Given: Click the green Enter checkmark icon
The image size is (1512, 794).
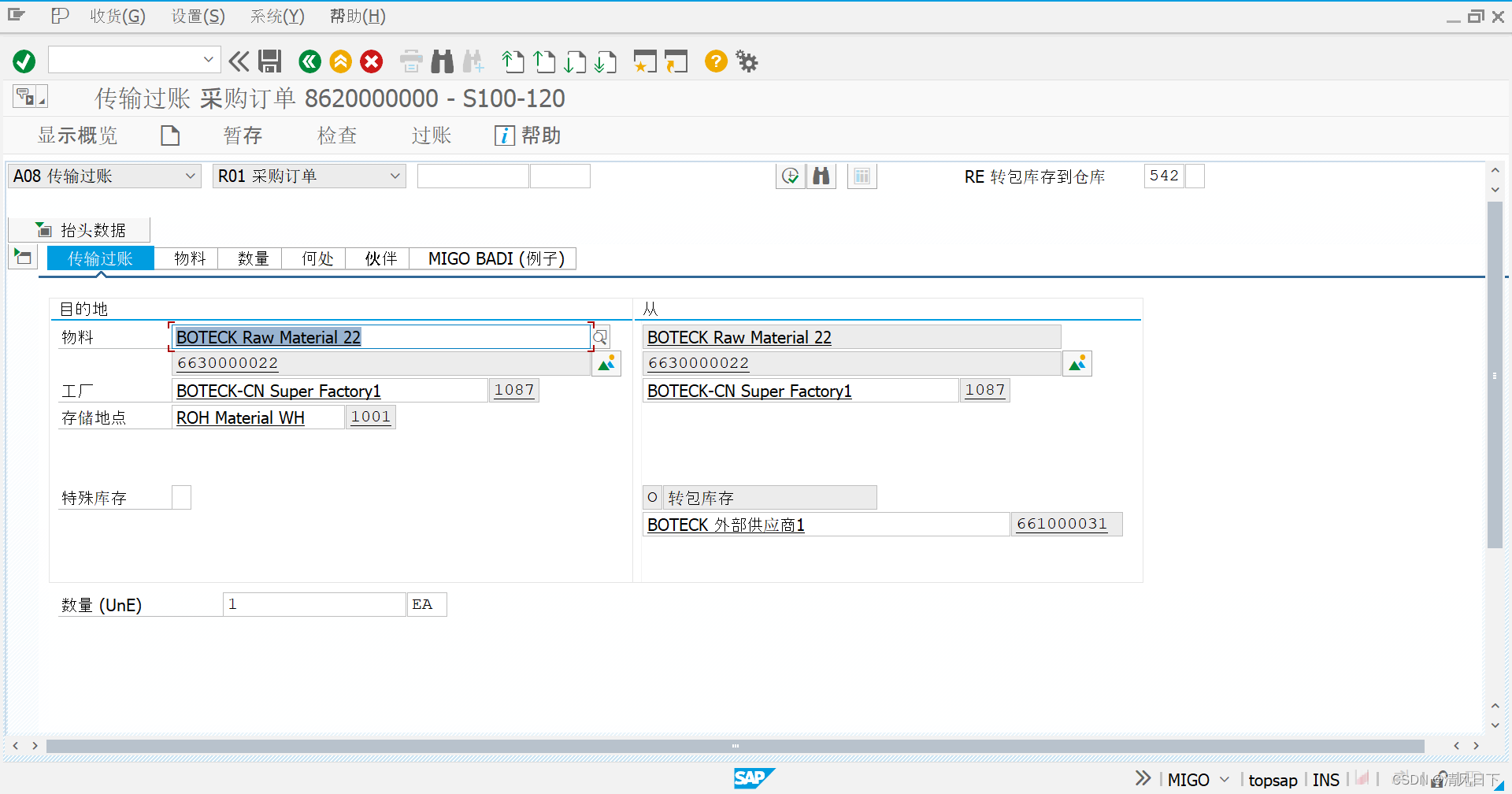Looking at the screenshot, I should click(x=24, y=61).
